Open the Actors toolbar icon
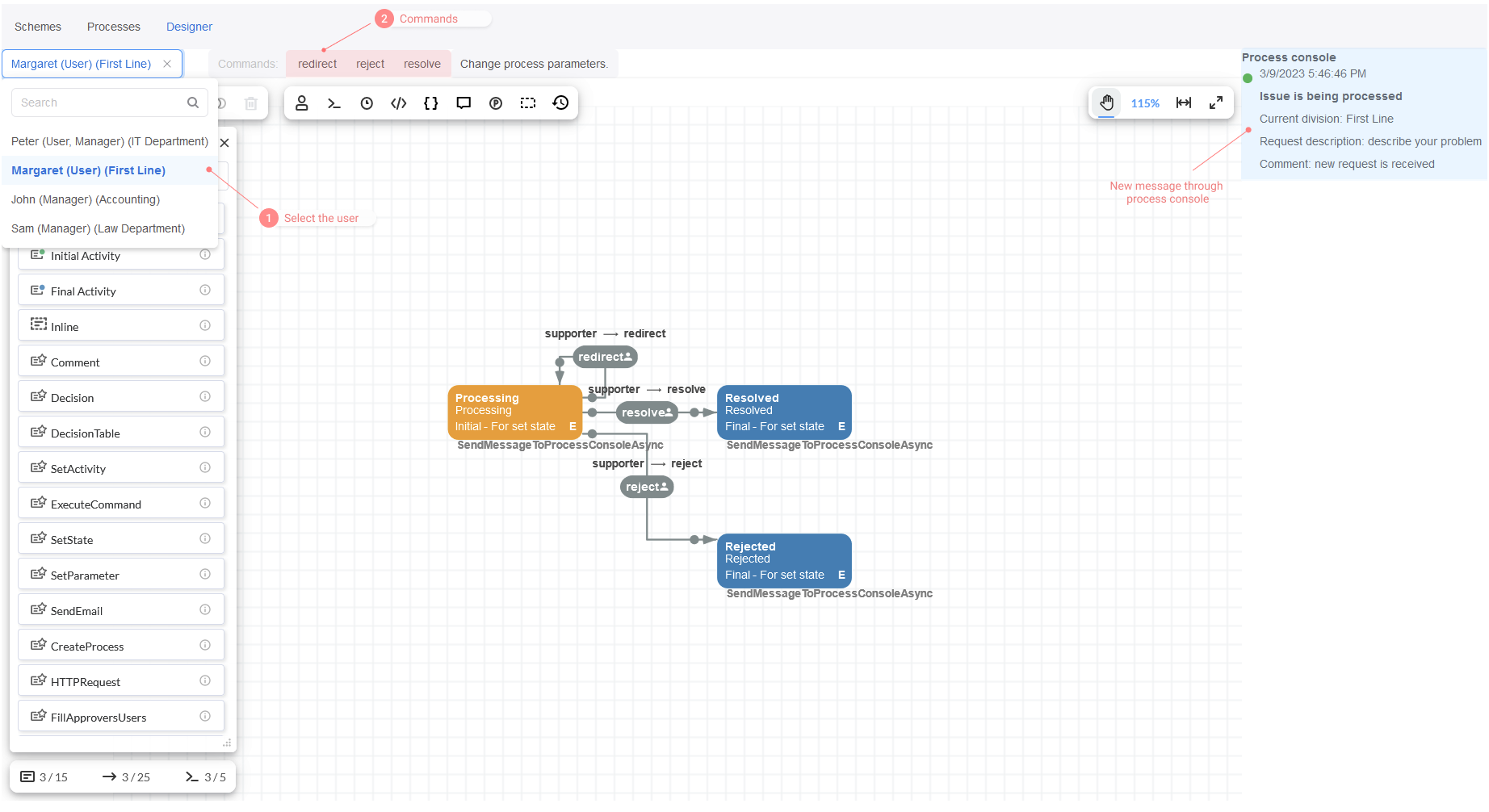Screen dimensions: 1489x812 (302, 103)
